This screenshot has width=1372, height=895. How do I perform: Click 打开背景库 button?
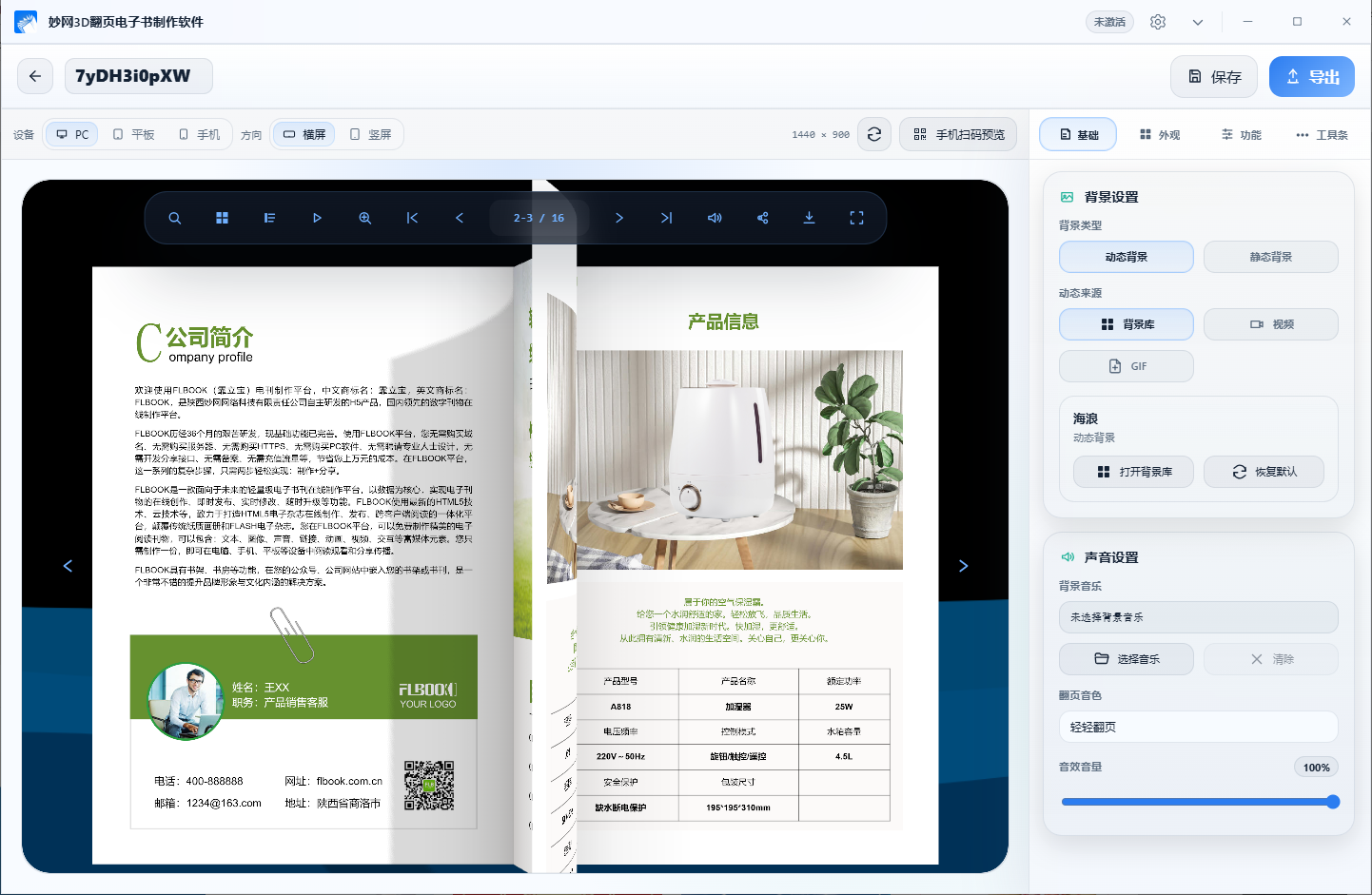(x=1133, y=472)
